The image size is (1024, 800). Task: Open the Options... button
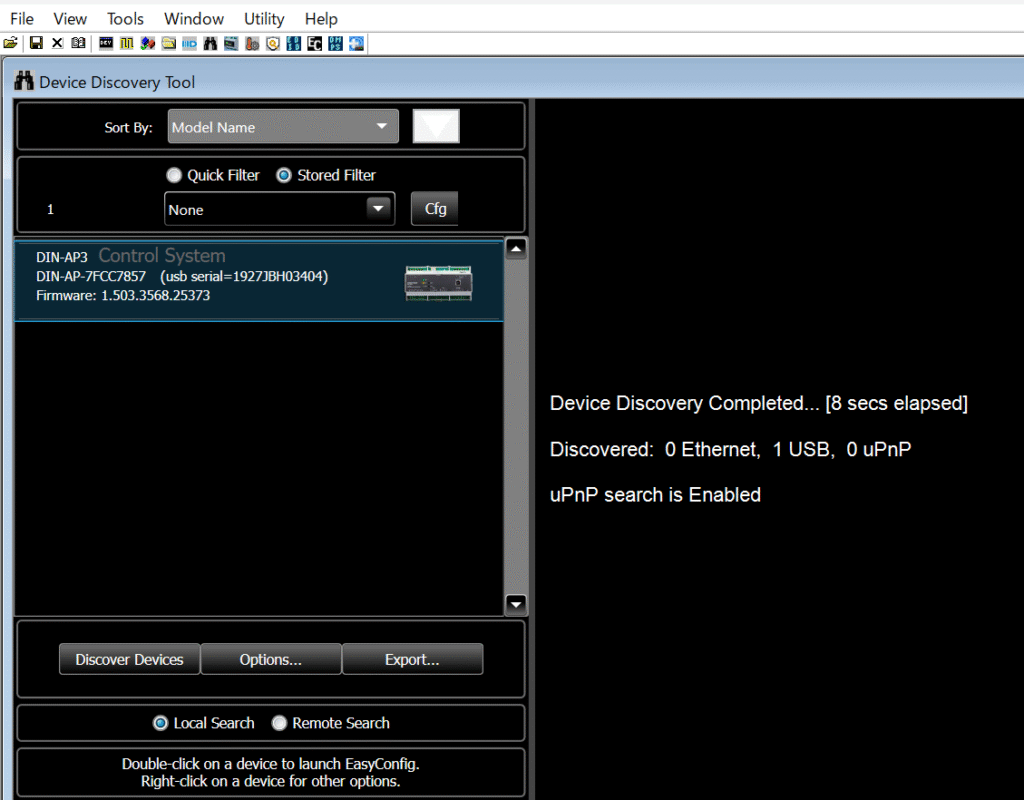[270, 659]
